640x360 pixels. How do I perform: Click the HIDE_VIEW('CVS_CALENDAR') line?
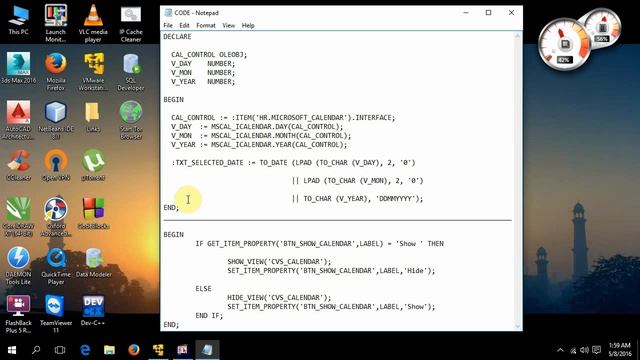279,298
